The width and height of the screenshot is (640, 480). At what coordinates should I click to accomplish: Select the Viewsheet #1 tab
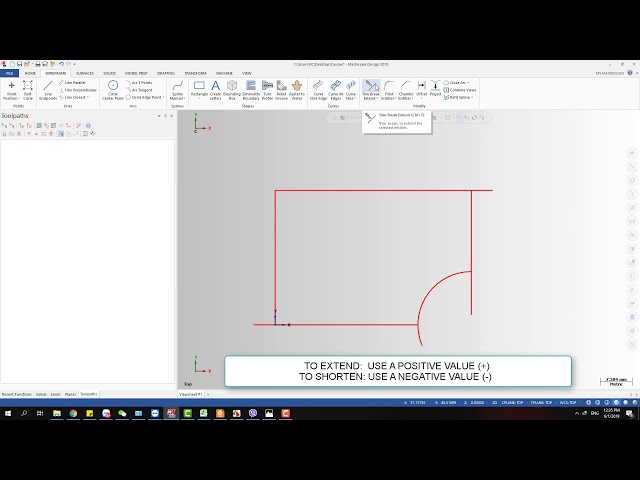pos(191,394)
